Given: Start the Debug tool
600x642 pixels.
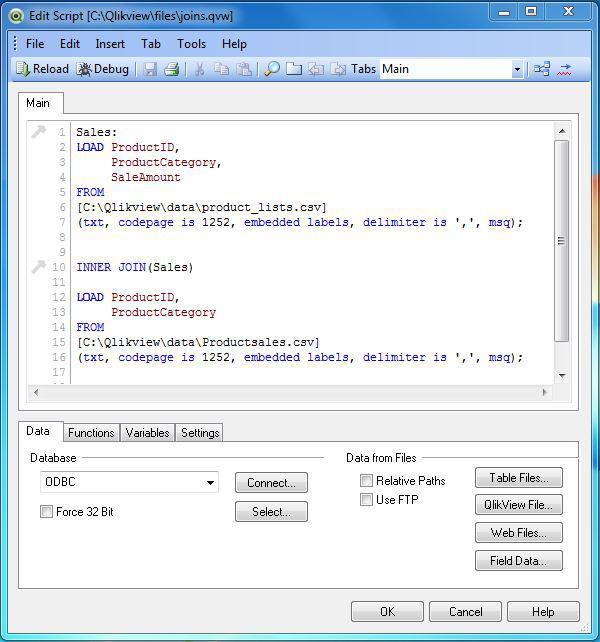Looking at the screenshot, I should [103, 69].
